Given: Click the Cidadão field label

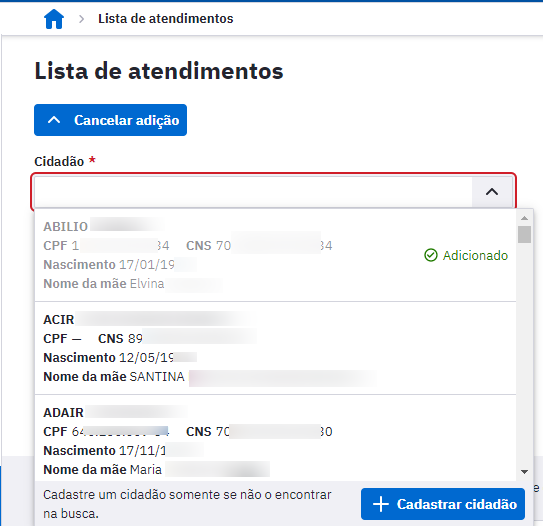Looking at the screenshot, I should click(x=59, y=161).
